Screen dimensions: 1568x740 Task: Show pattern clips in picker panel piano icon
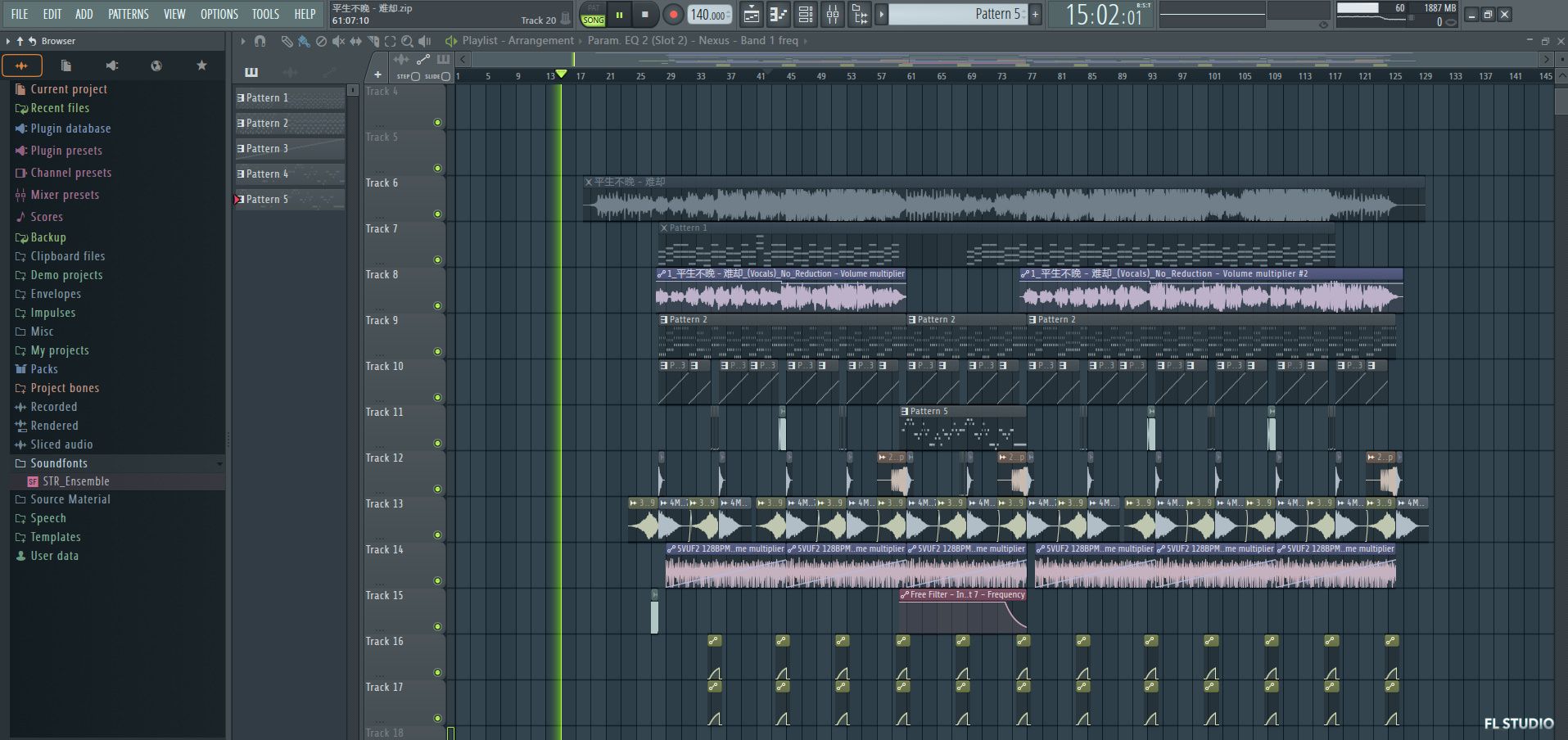click(251, 72)
